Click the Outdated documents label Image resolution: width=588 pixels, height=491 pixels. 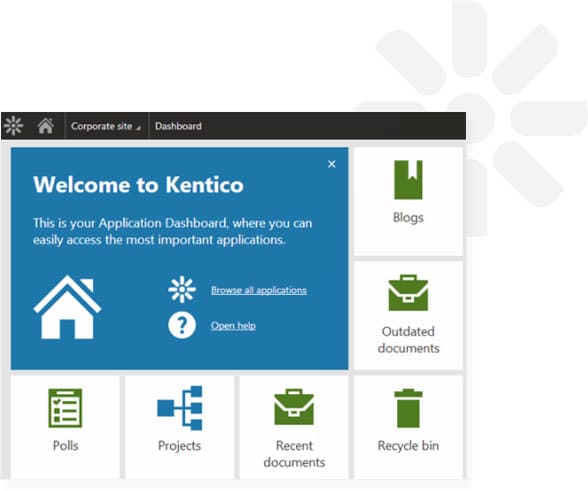tap(408, 340)
